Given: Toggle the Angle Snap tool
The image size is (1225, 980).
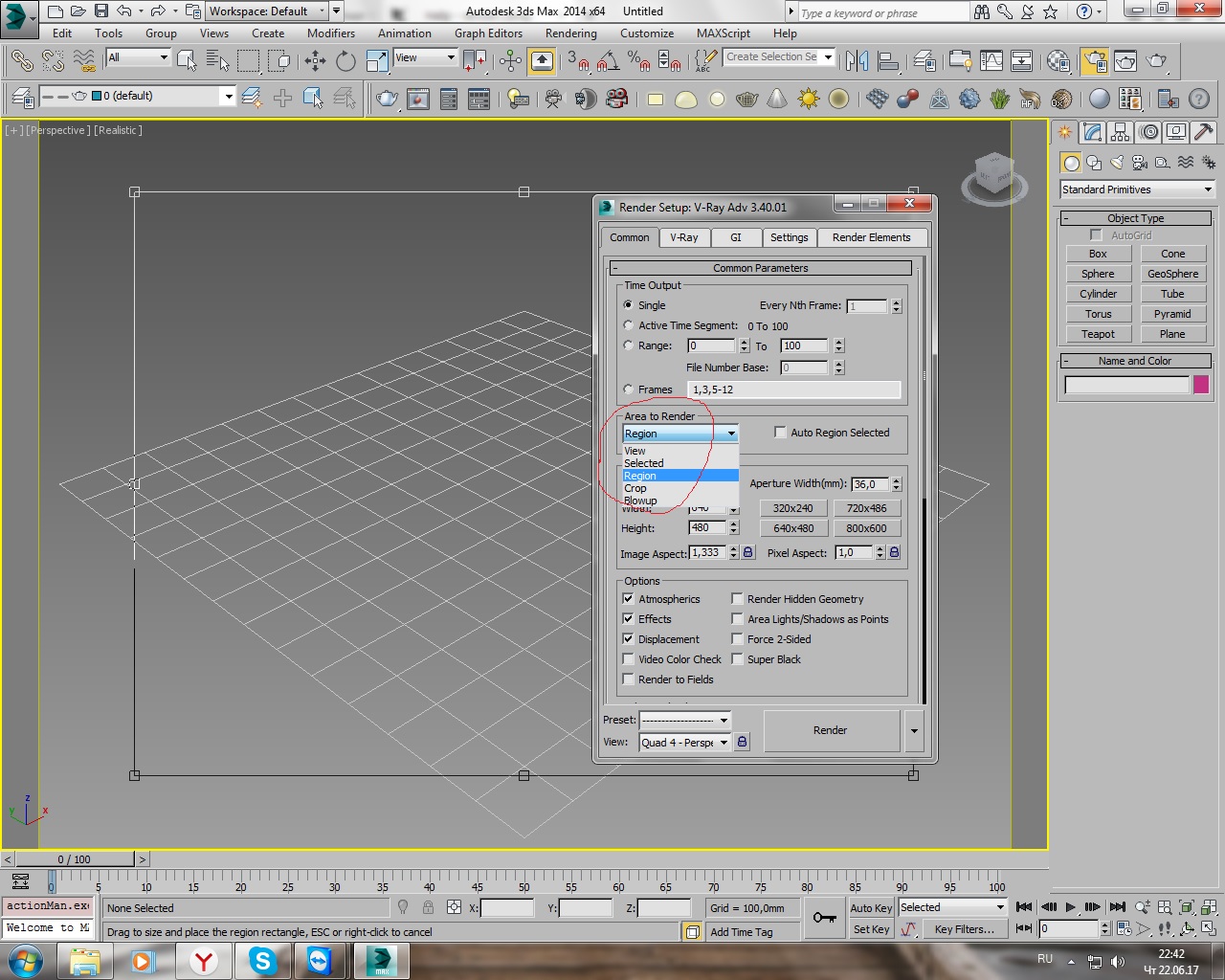Looking at the screenshot, I should pos(604,60).
